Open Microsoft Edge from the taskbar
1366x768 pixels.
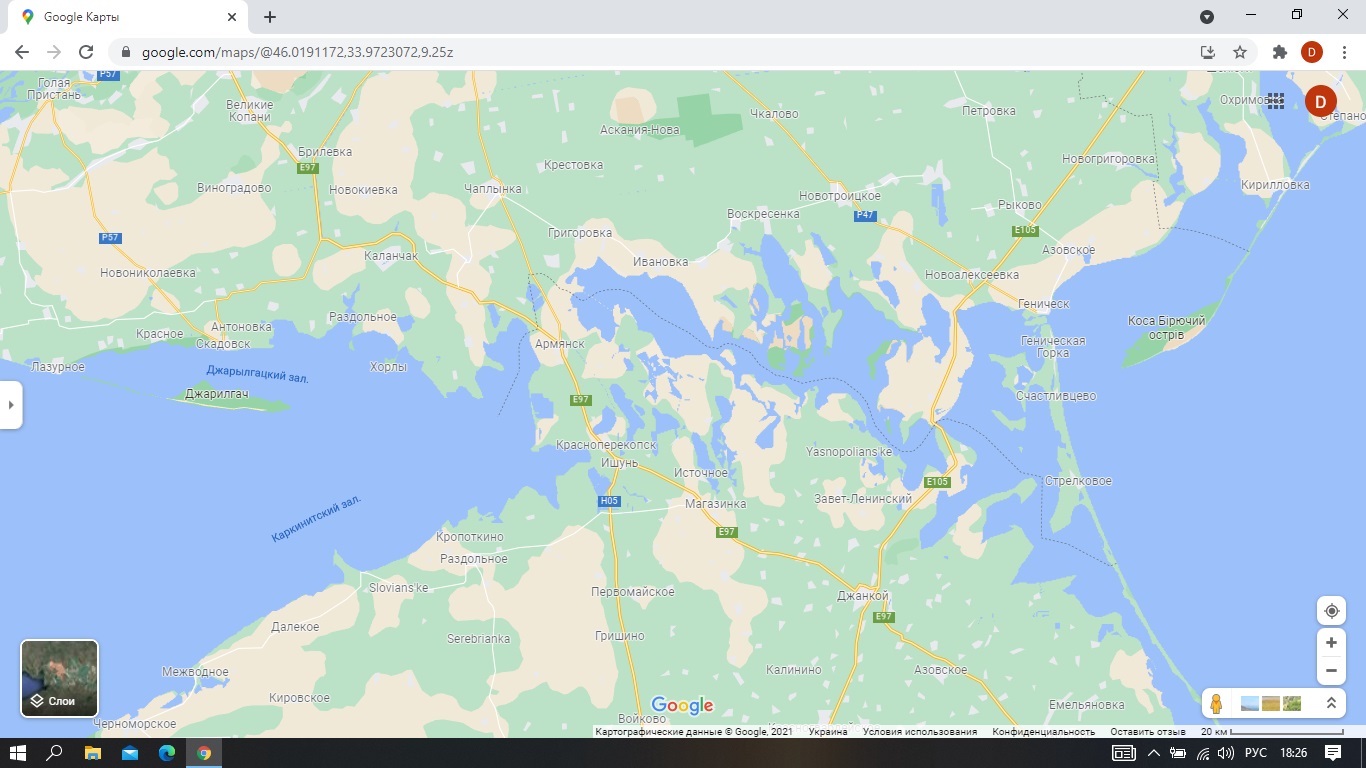167,753
